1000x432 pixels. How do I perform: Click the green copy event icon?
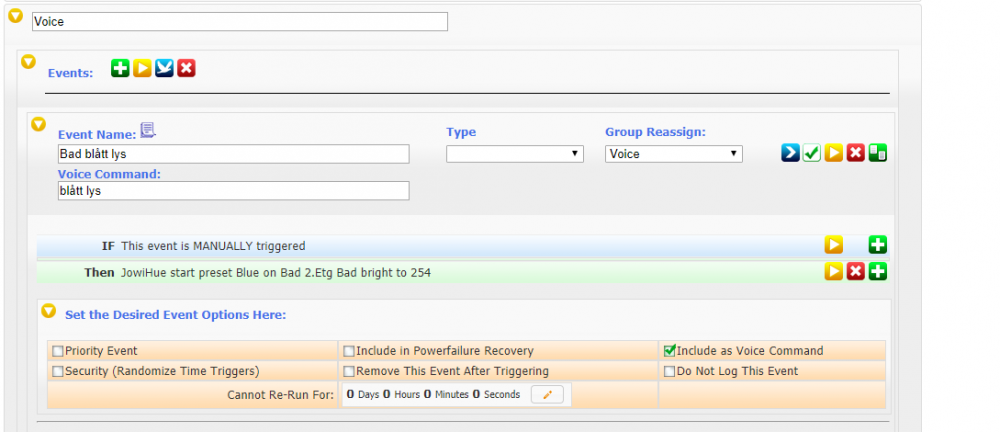click(878, 153)
